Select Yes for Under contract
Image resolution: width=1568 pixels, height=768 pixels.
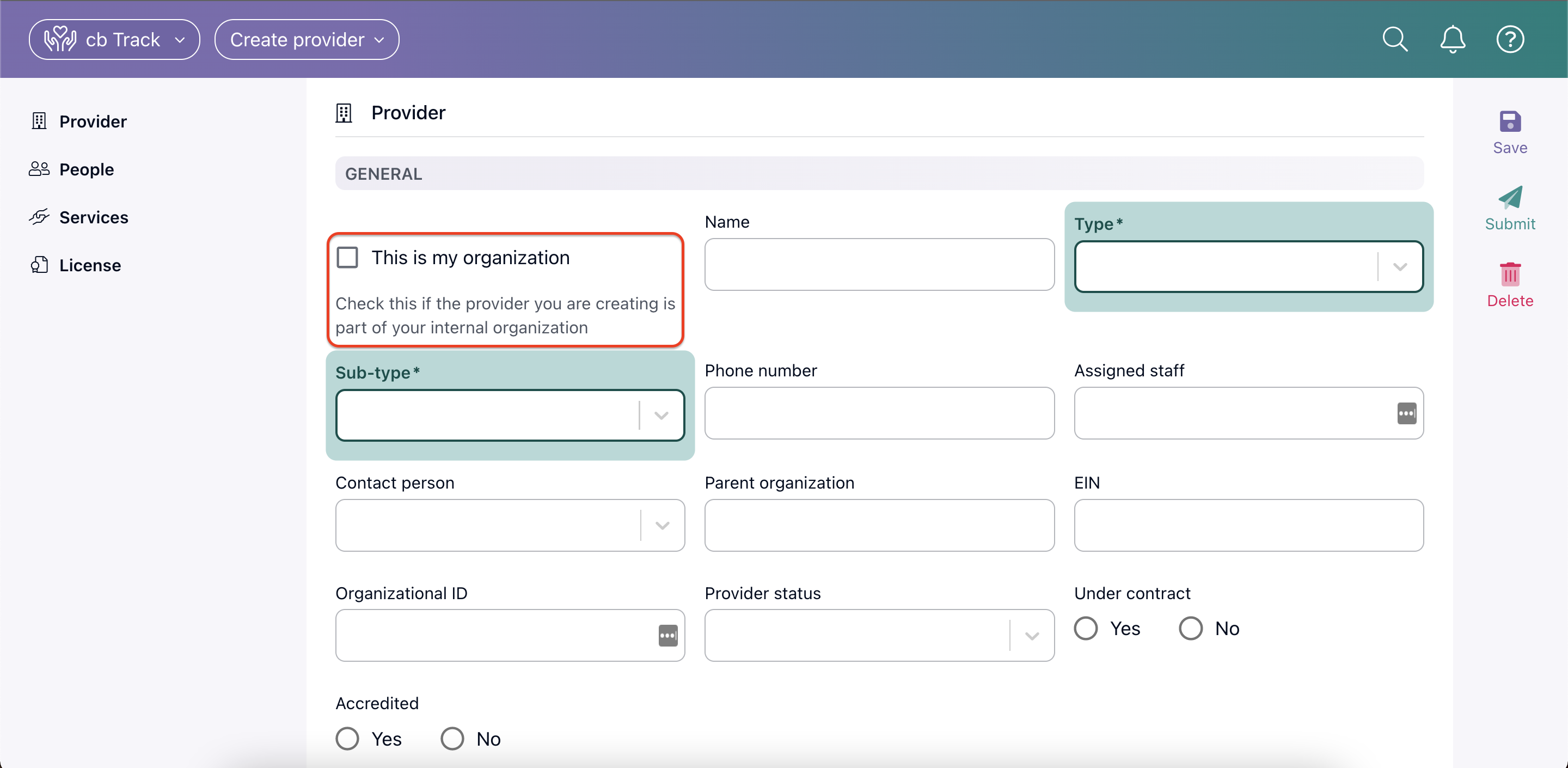1086,629
